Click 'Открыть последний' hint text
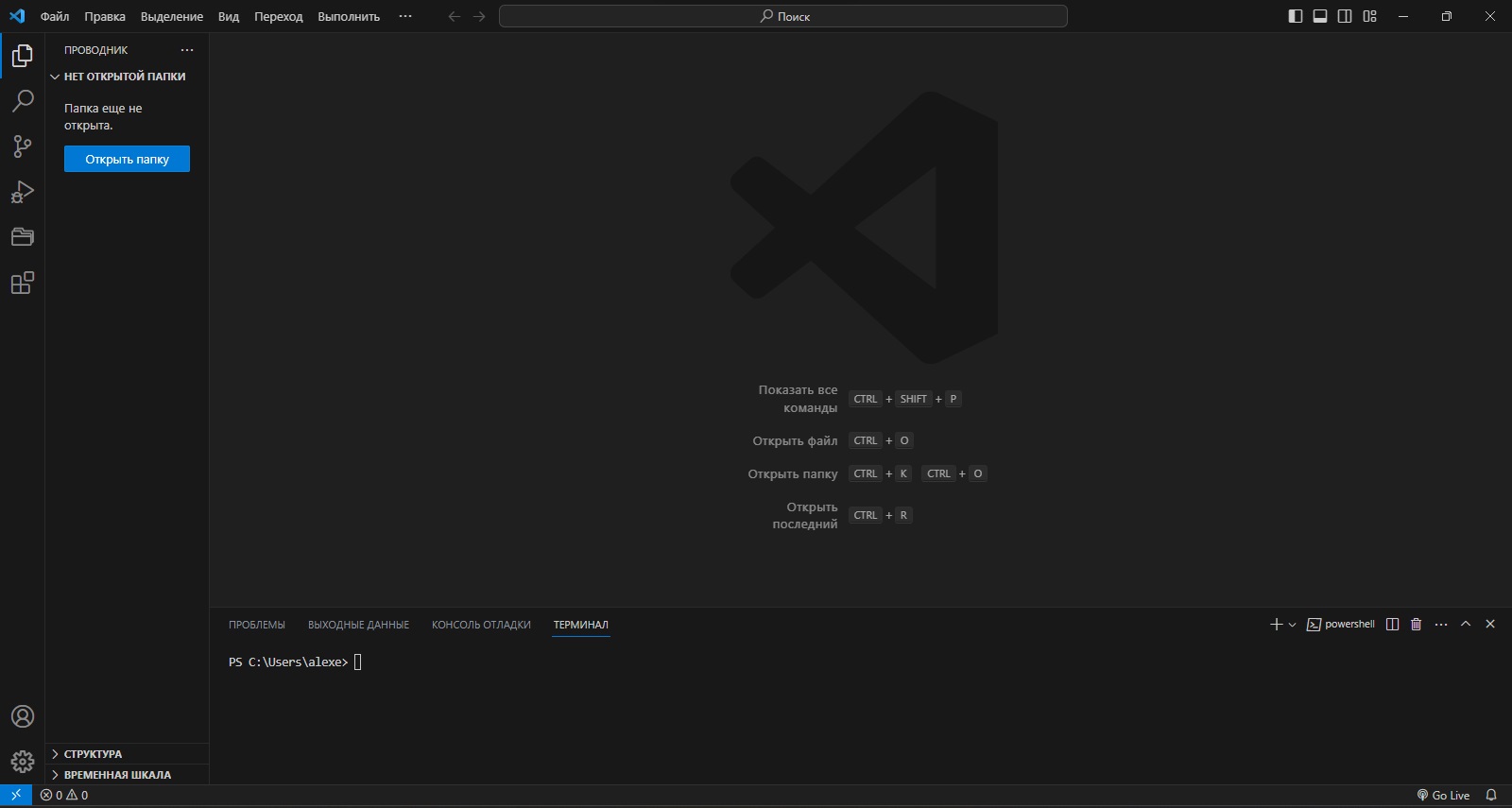 tap(805, 515)
